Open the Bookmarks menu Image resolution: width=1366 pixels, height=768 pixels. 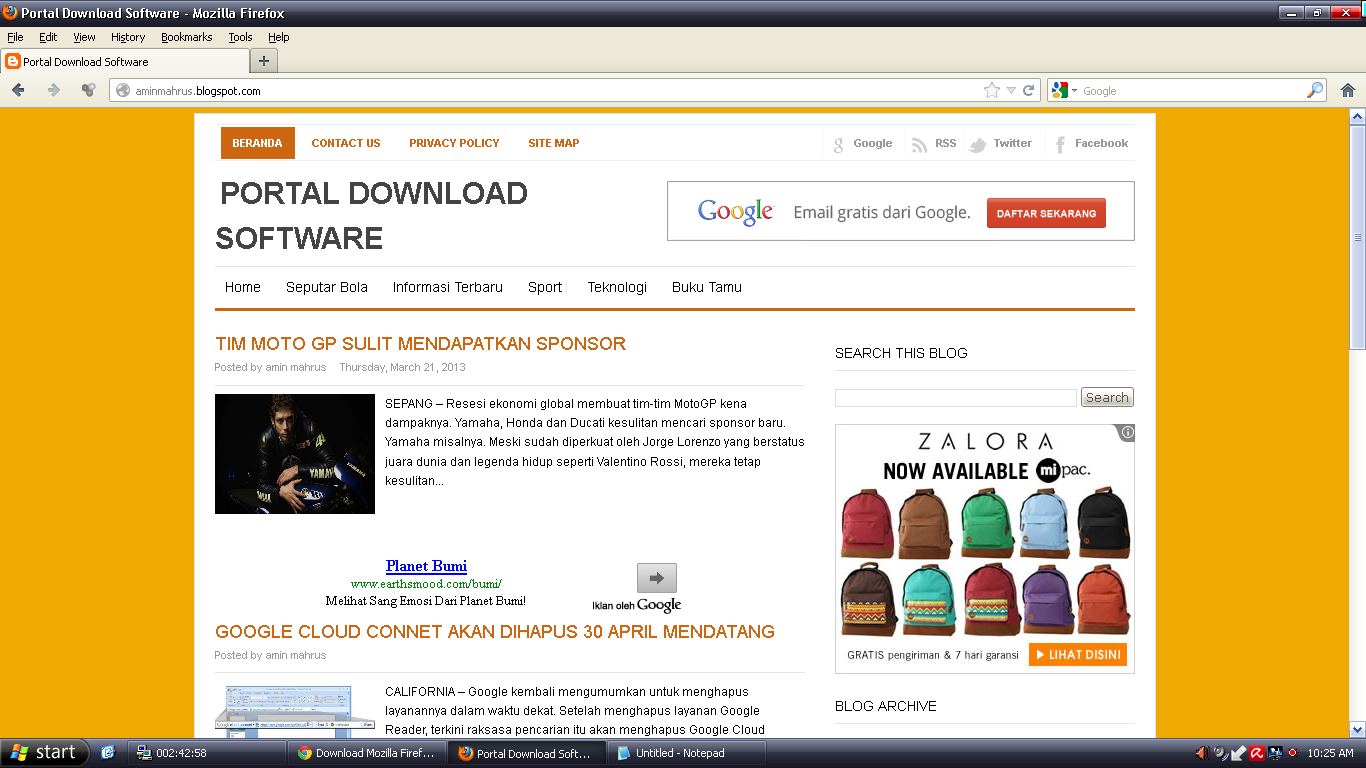tap(187, 37)
